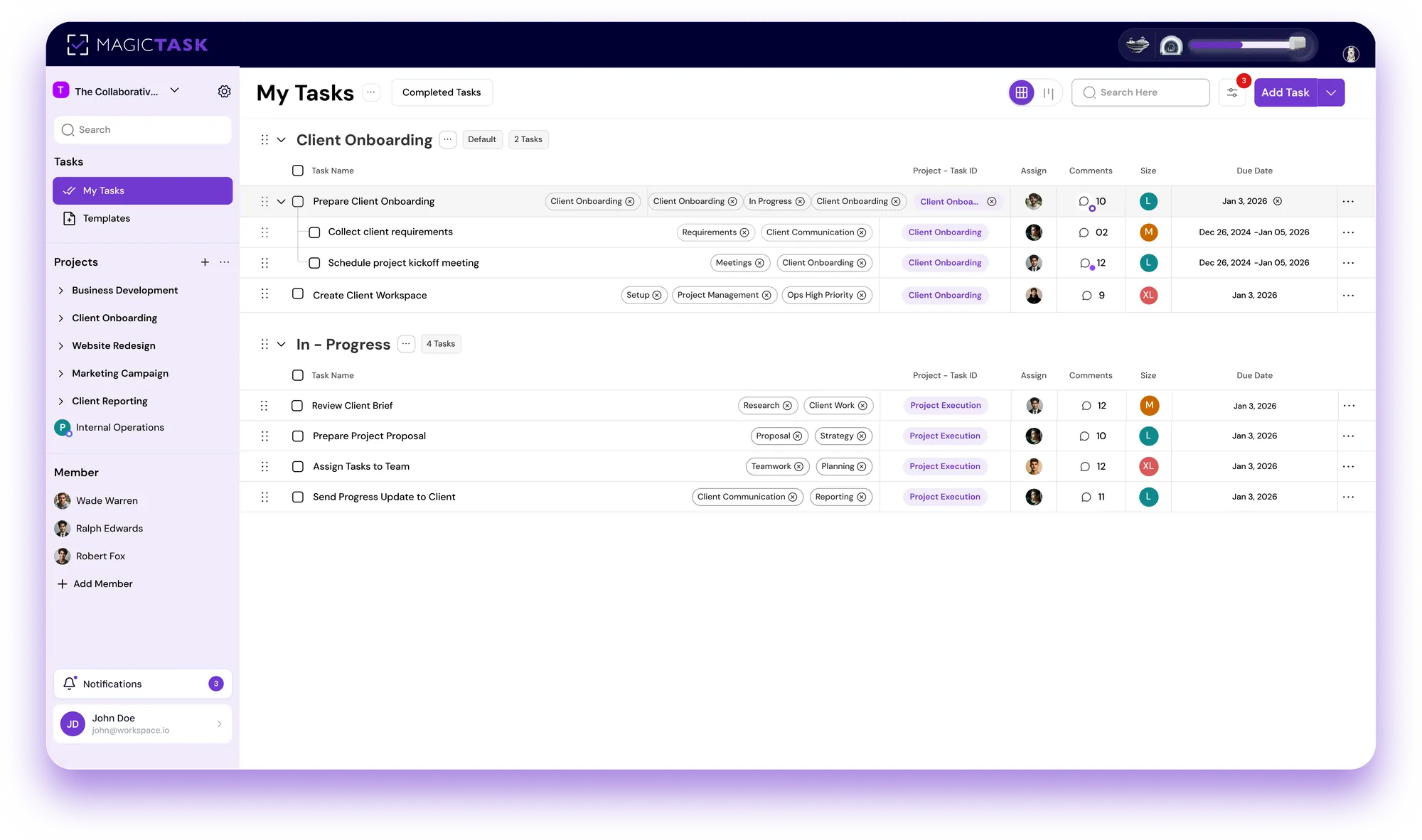Check the Prepare Client Onboarding task

pos(298,202)
